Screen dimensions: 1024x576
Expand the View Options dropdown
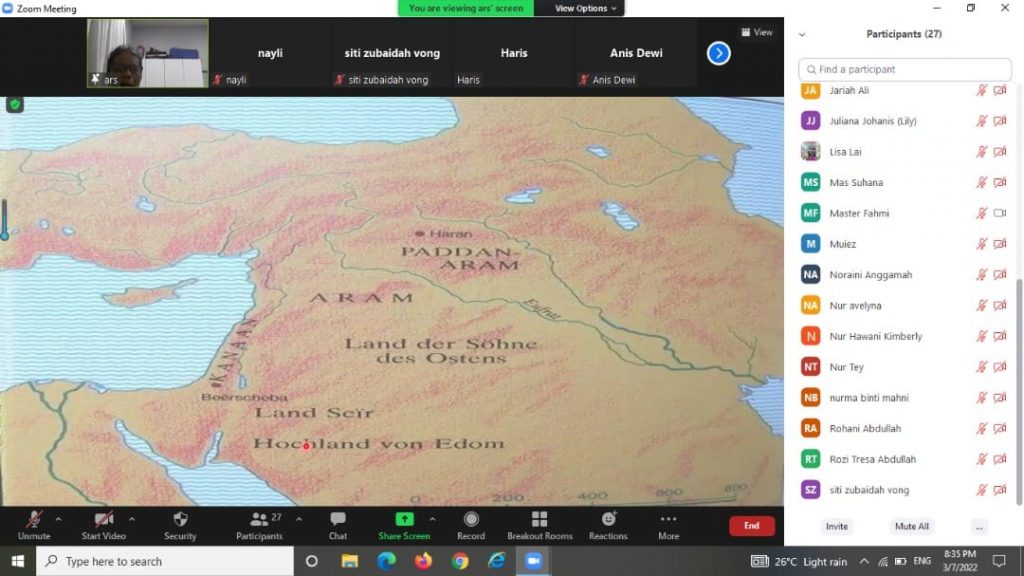[587, 8]
